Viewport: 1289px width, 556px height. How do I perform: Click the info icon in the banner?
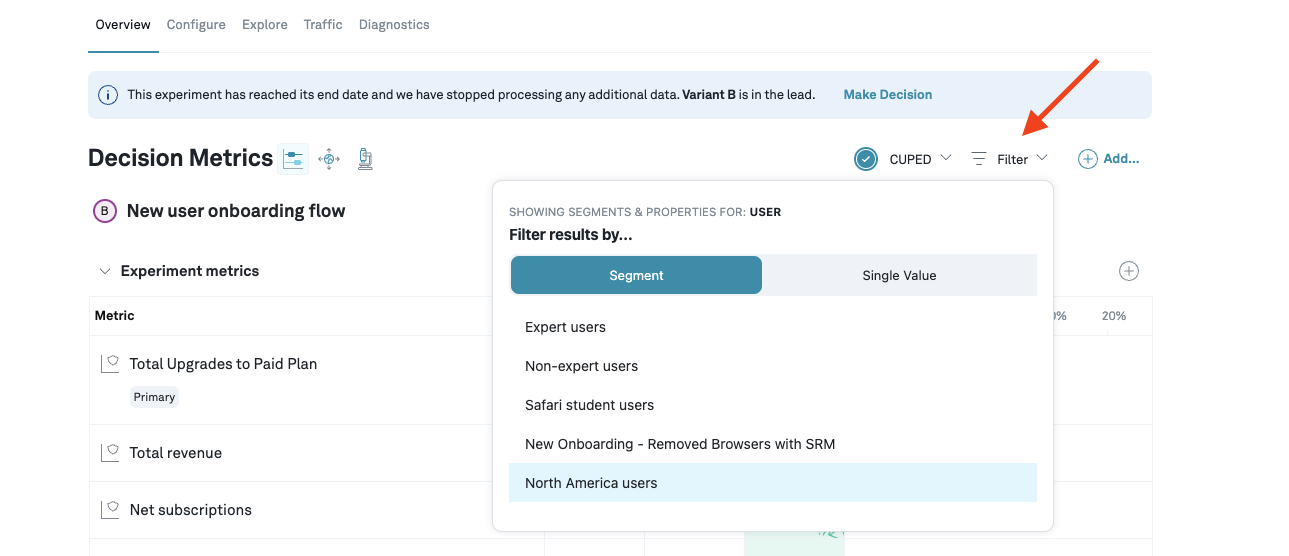(107, 95)
